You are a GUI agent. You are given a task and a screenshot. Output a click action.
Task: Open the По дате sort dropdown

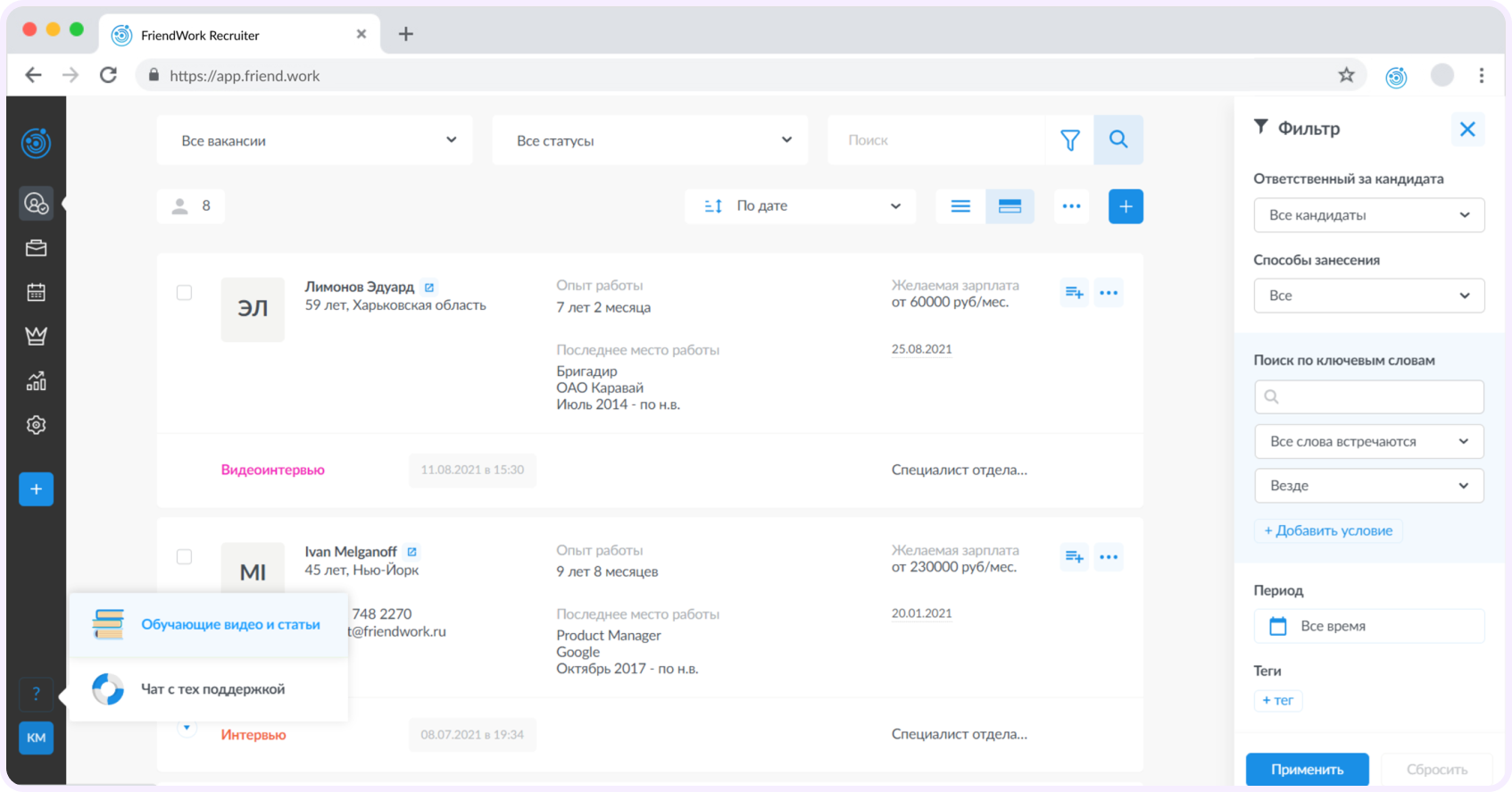[801, 206]
